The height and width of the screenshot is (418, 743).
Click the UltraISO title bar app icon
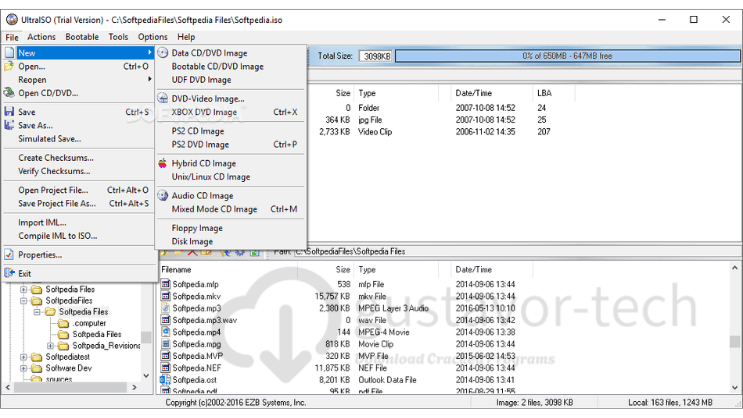[12, 19]
